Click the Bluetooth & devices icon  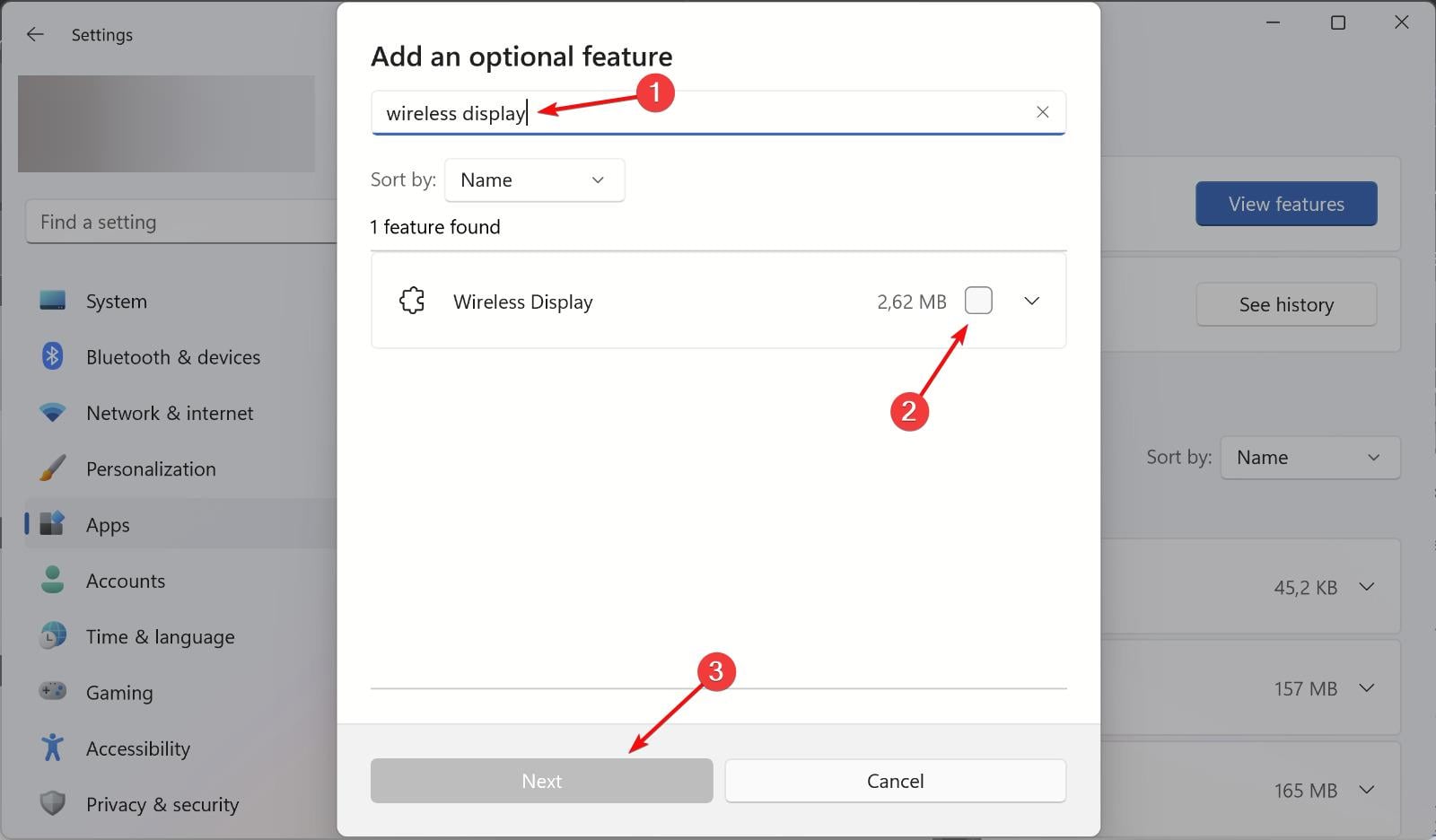tap(52, 356)
